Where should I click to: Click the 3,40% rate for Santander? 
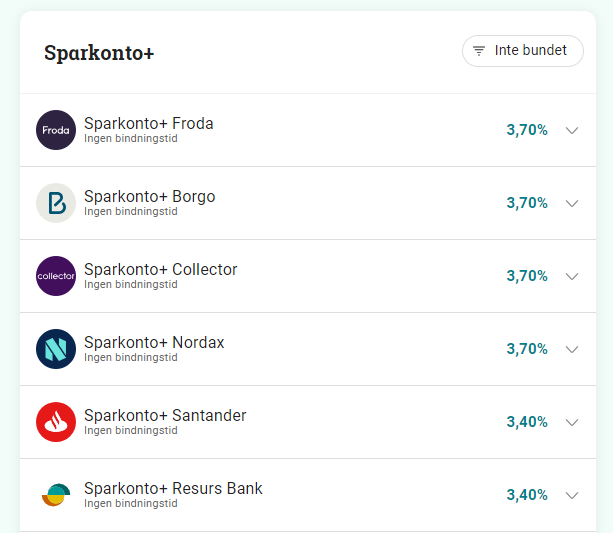(527, 422)
